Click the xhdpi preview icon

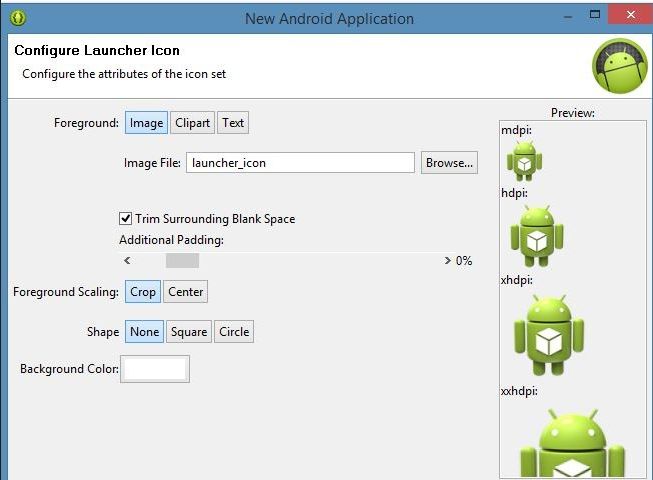[549, 335]
